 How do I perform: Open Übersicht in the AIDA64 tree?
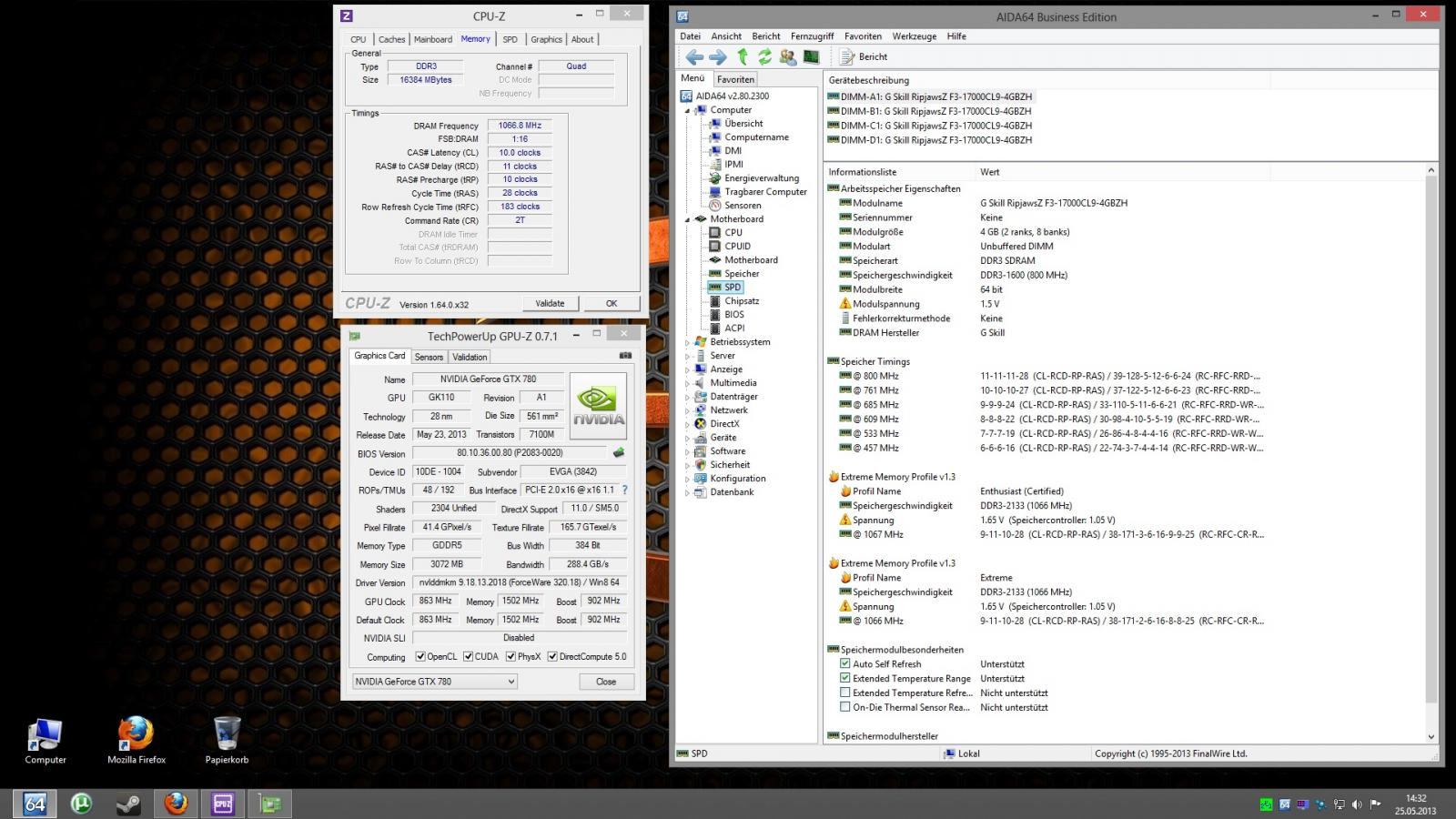click(743, 124)
